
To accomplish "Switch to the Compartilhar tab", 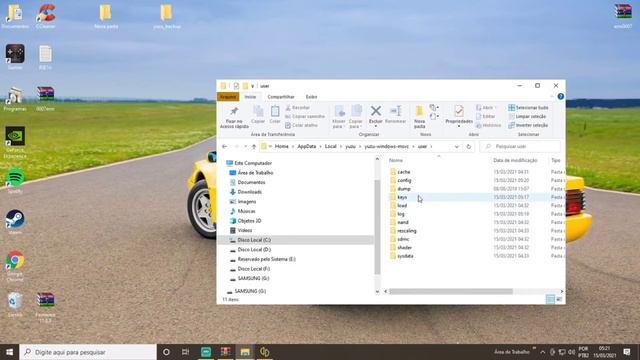I will tap(281, 97).
